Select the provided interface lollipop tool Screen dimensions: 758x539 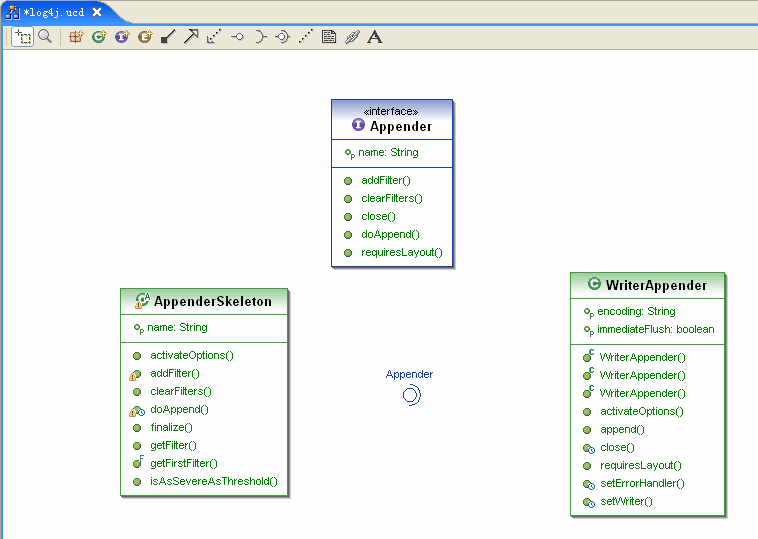point(237,37)
